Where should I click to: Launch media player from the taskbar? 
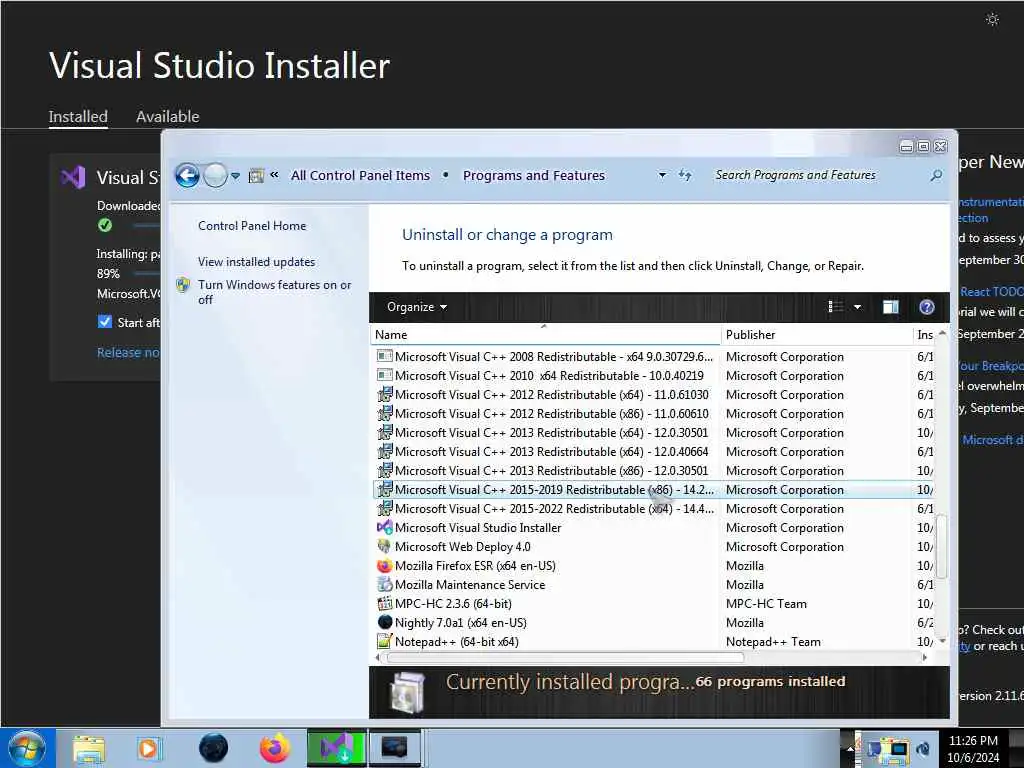(x=148, y=748)
